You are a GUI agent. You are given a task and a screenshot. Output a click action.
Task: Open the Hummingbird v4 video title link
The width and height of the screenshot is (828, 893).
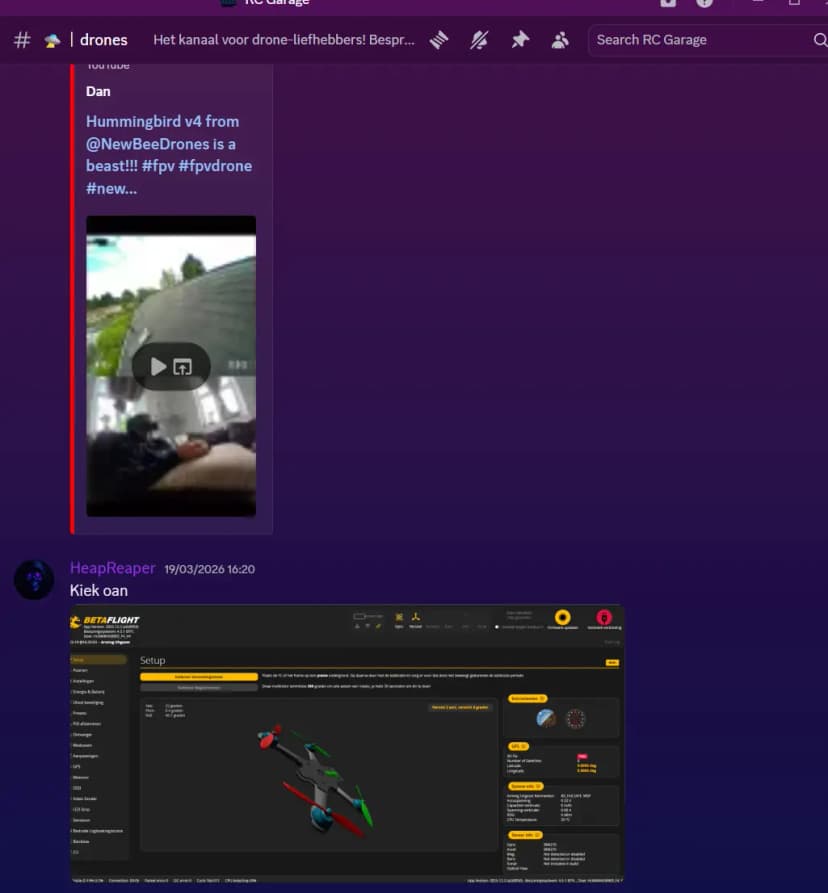[169, 154]
